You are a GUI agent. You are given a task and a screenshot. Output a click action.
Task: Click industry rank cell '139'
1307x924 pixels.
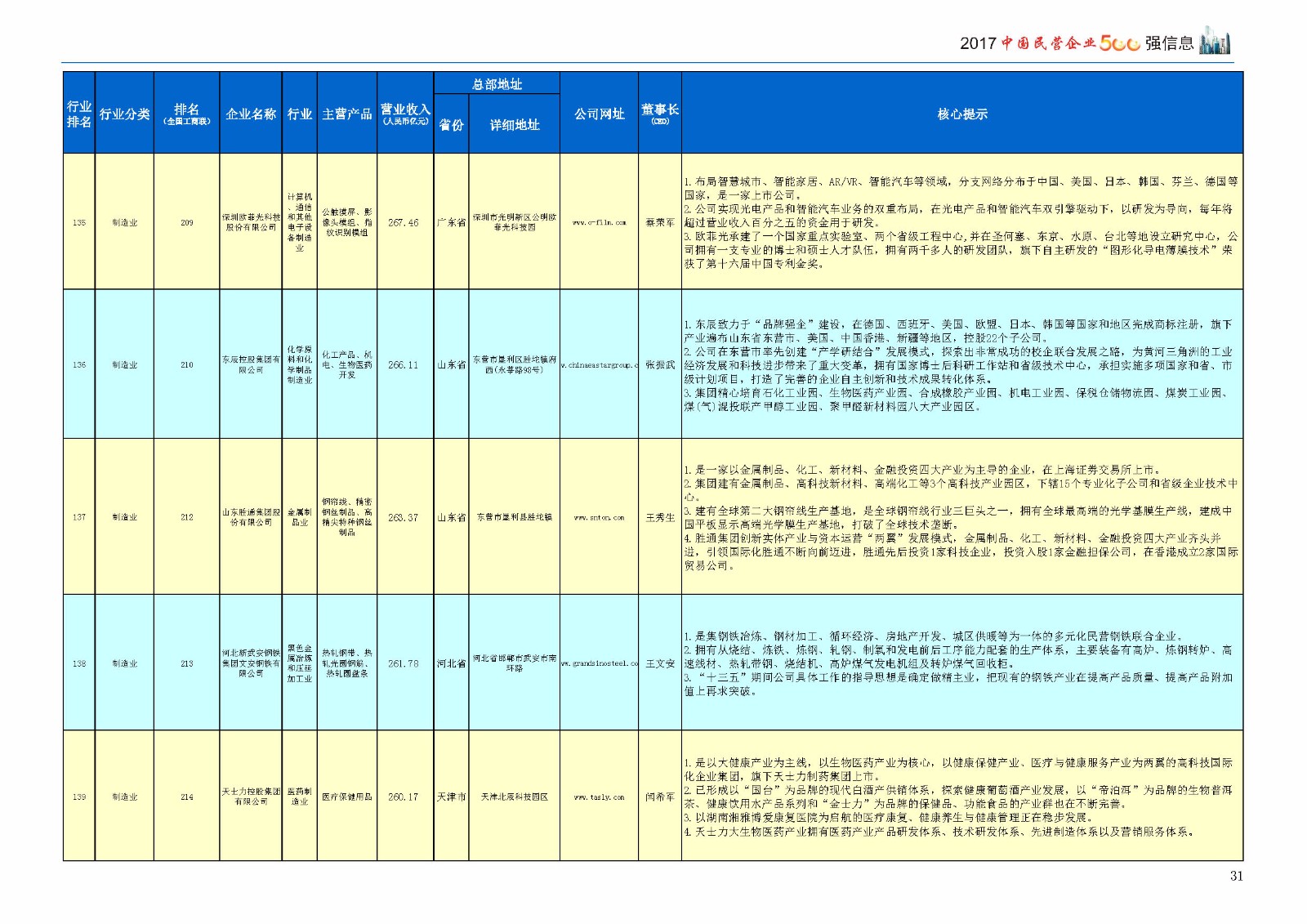pyautogui.click(x=79, y=797)
